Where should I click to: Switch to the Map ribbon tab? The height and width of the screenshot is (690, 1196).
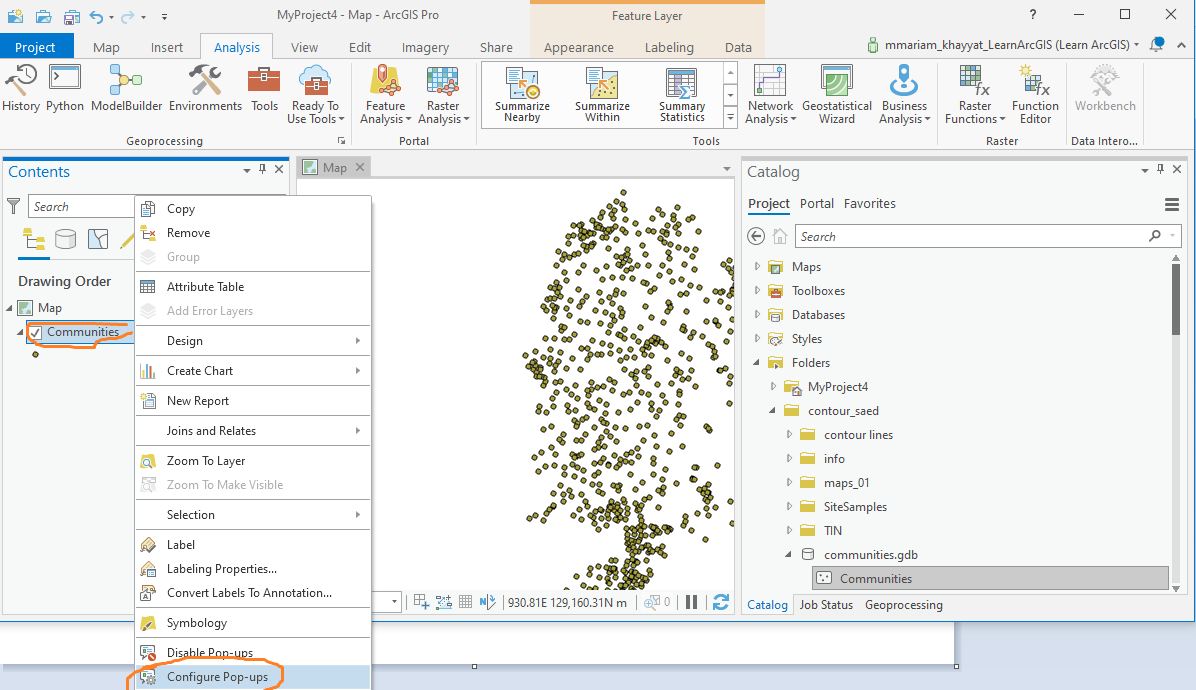pyautogui.click(x=106, y=47)
